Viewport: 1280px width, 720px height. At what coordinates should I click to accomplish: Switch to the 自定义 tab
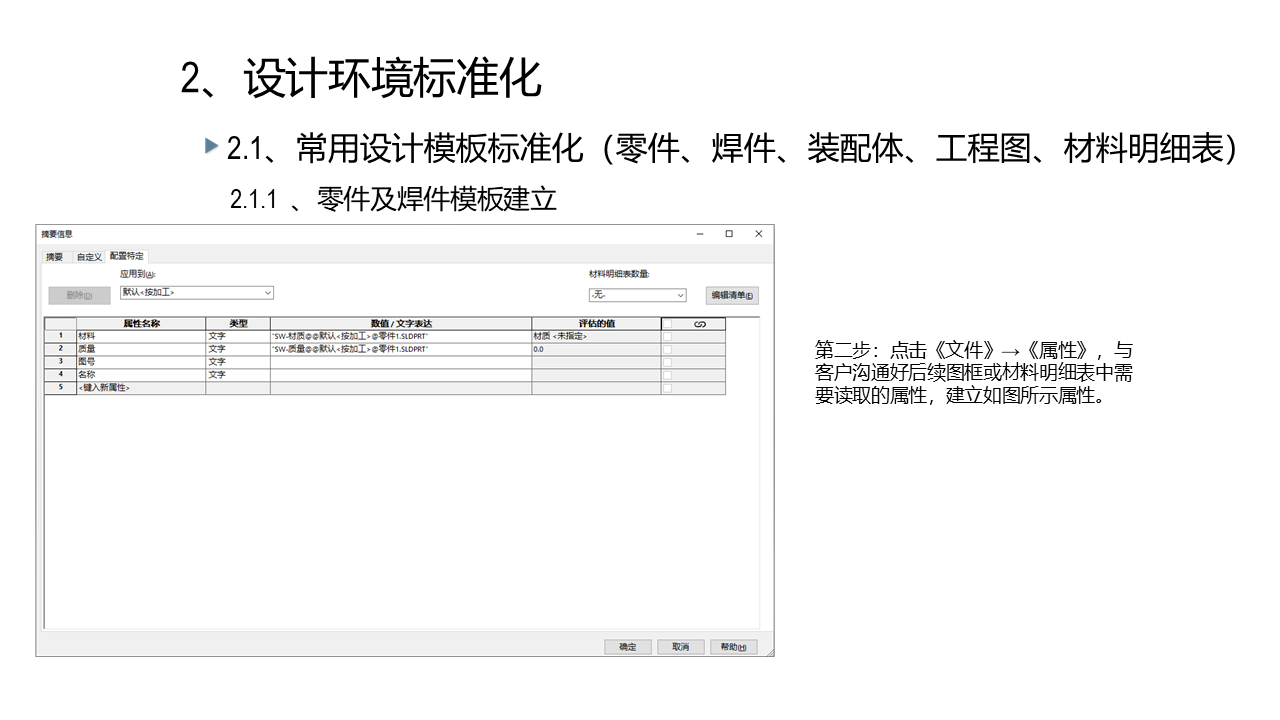click(x=89, y=257)
